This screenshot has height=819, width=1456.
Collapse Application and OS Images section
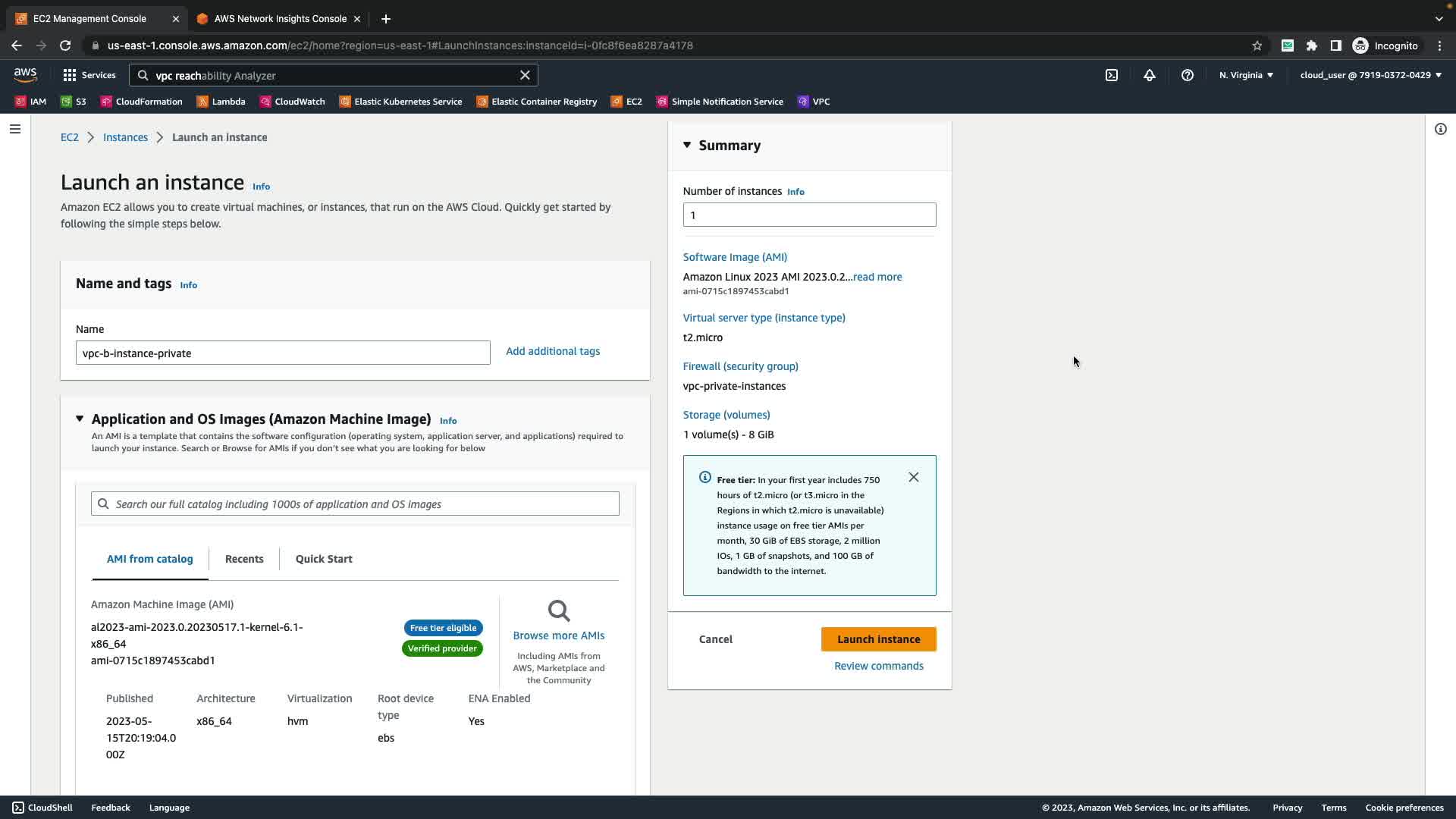point(80,419)
